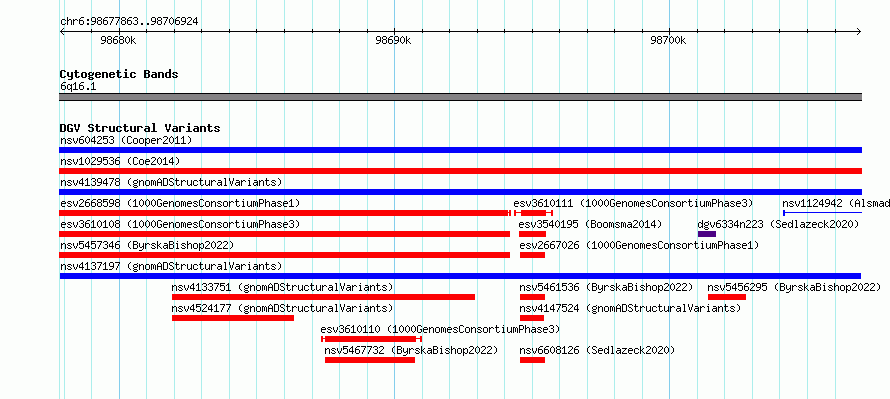Click the red nsv6608126 variant bar
890x399 pixels.
(532, 360)
